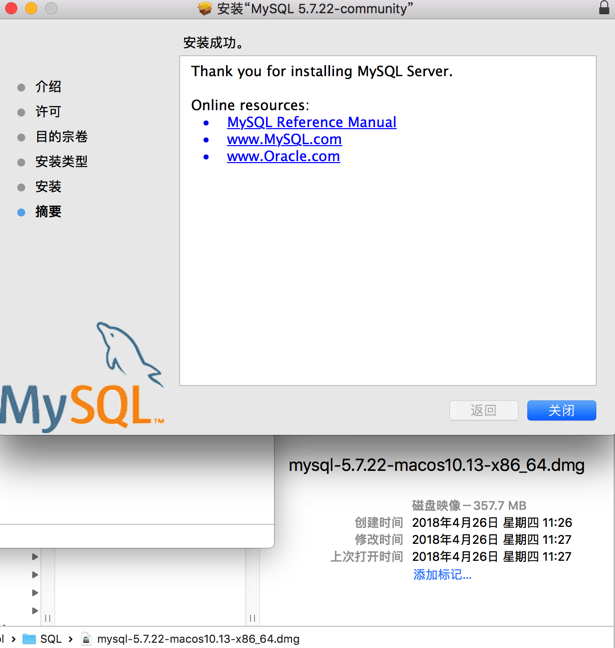The width and height of the screenshot is (615, 648).
Task: Expand the first disclosure triangle in Finder list
Action: click(x=35, y=557)
